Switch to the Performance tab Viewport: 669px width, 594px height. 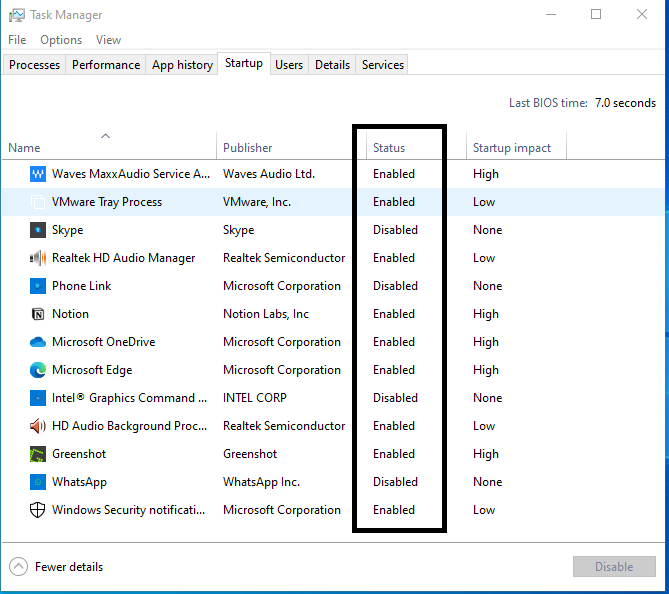pos(106,64)
